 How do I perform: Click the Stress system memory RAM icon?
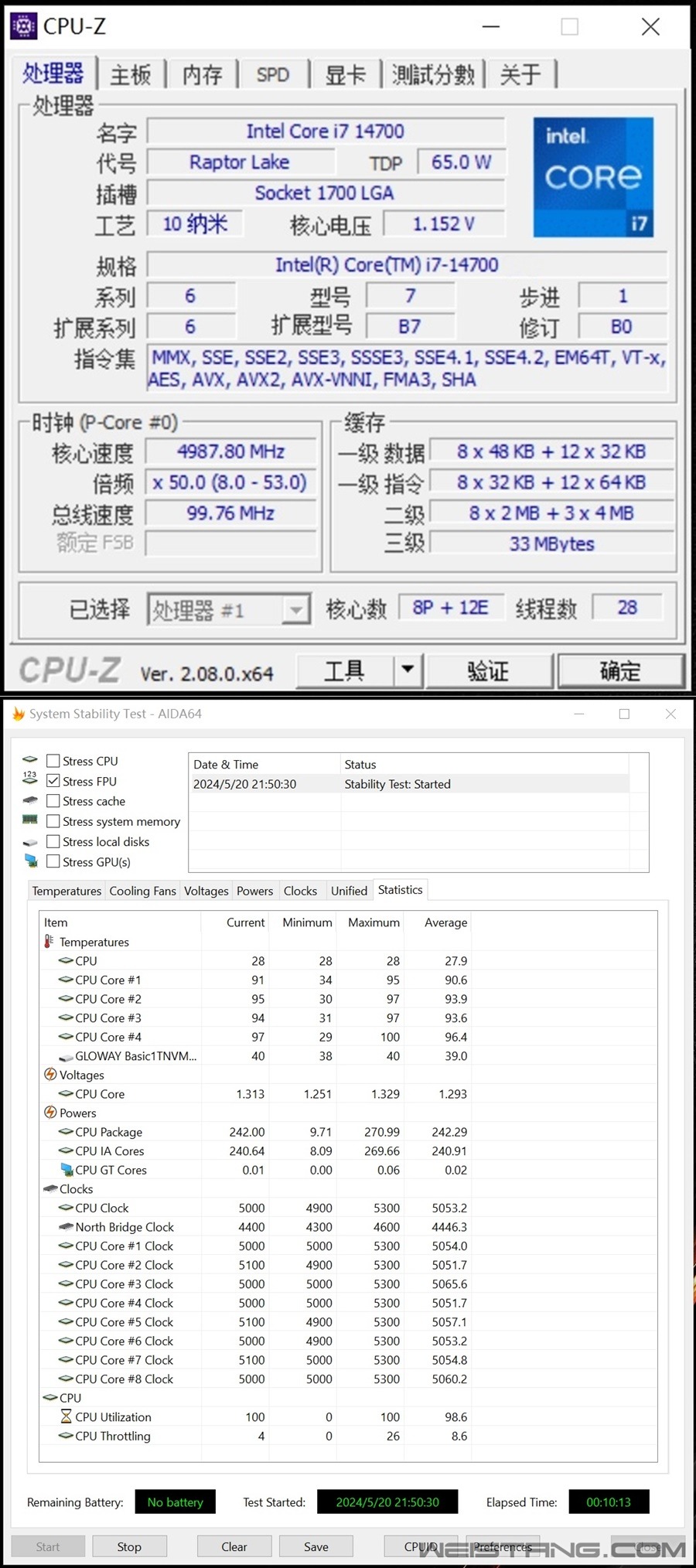(30, 820)
